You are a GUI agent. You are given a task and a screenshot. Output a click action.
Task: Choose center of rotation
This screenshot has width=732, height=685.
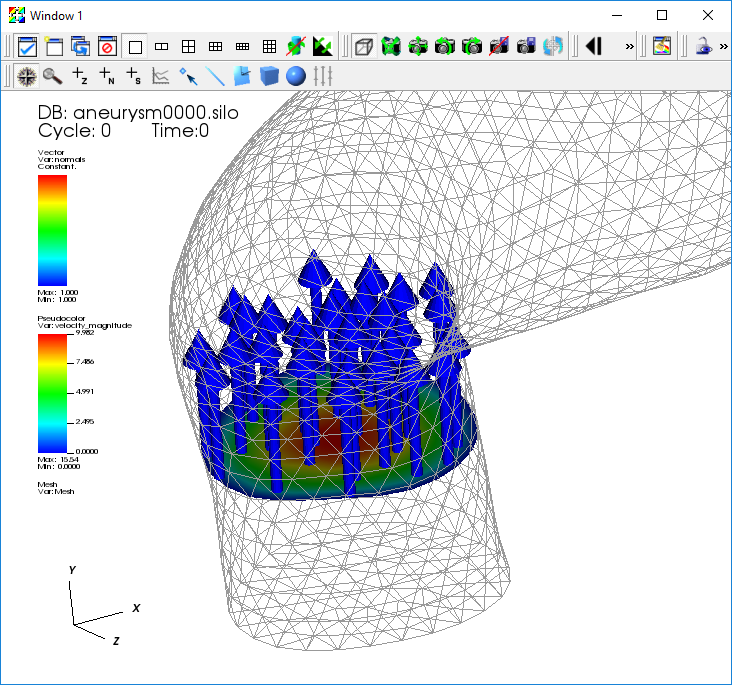coord(553,47)
